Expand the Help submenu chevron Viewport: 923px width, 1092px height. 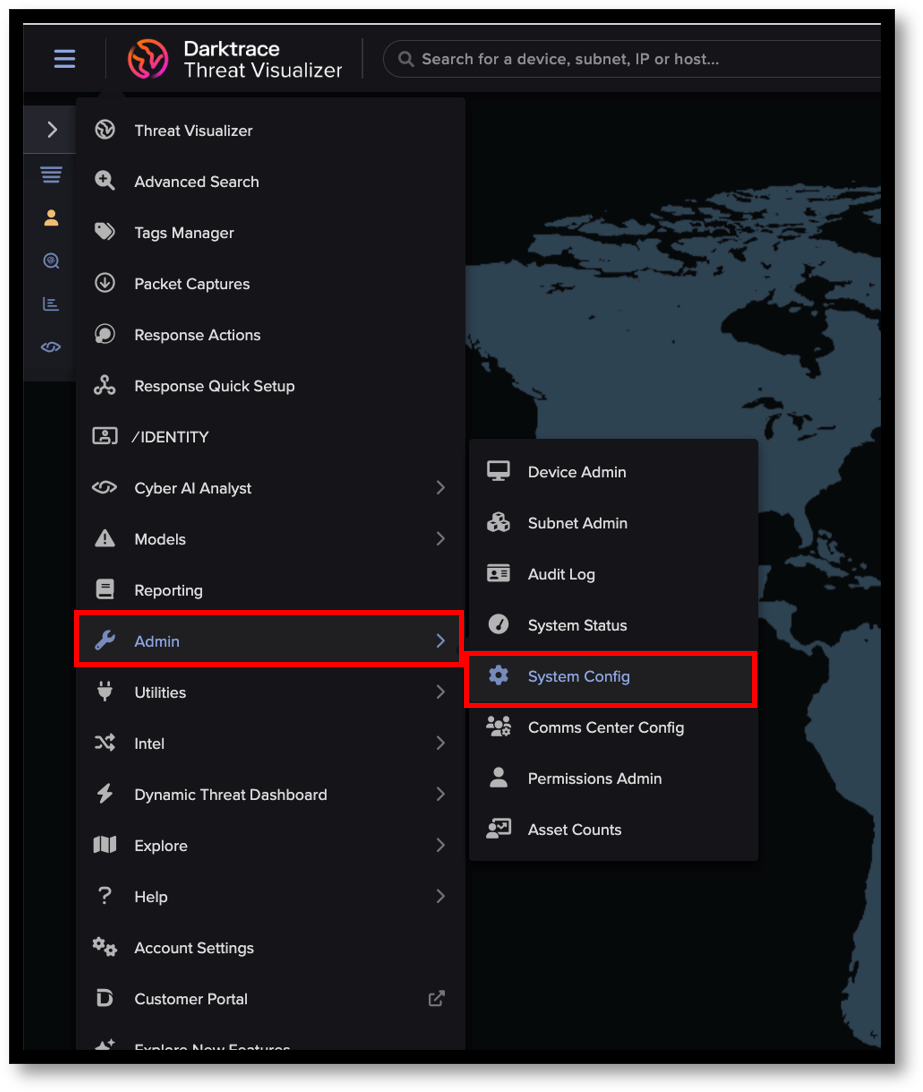pyautogui.click(x=440, y=896)
